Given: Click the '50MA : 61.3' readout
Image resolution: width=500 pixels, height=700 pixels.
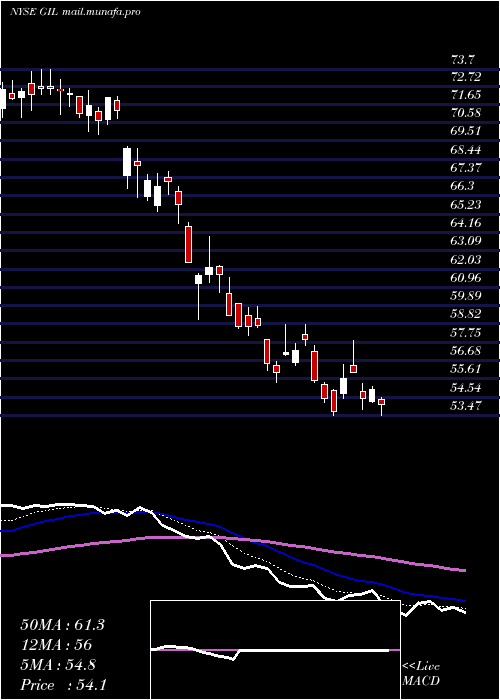Looking at the screenshot, I should 62,625.
